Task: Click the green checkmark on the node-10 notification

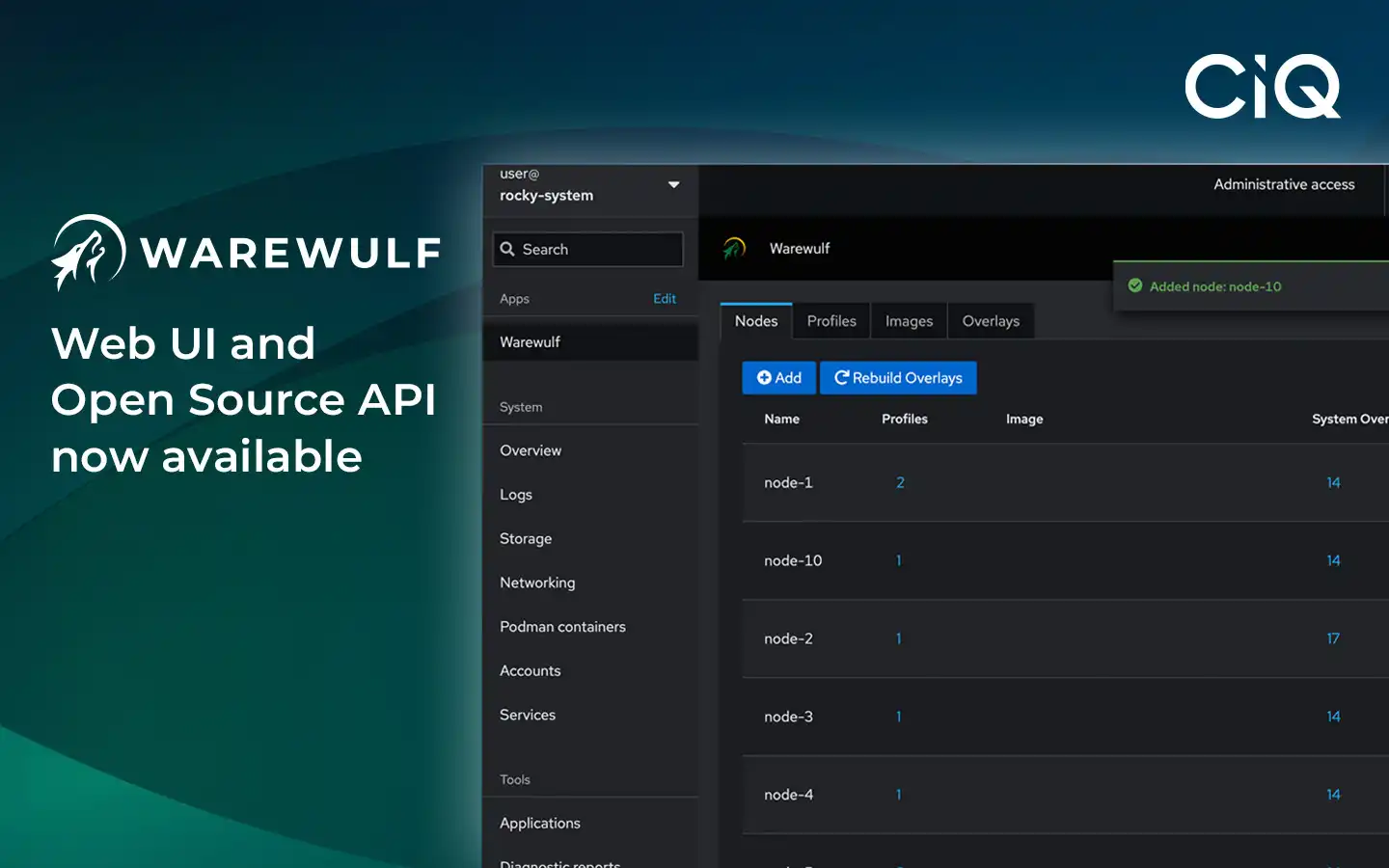Action: point(1135,285)
